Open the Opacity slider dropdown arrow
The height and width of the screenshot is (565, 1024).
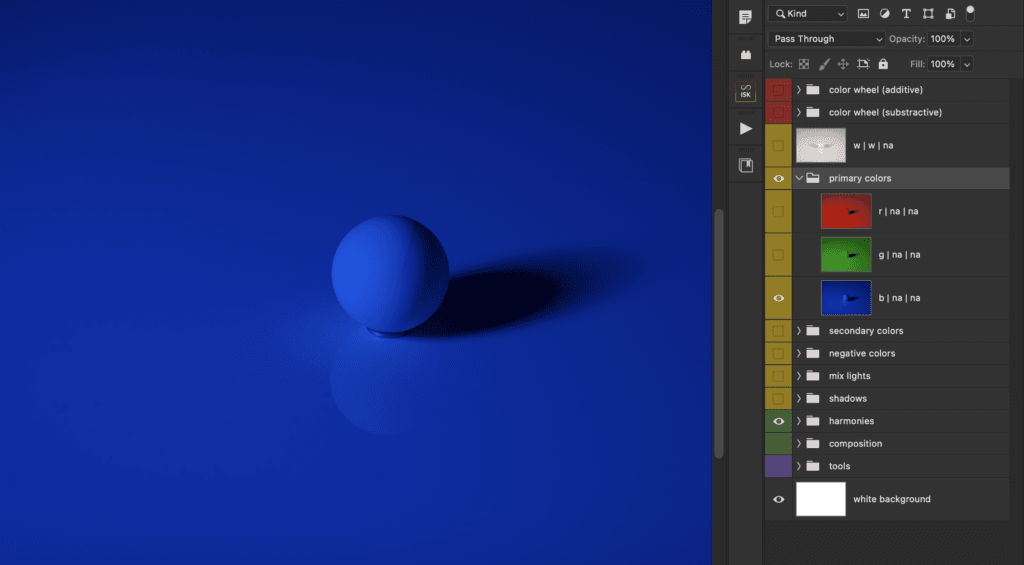point(967,39)
